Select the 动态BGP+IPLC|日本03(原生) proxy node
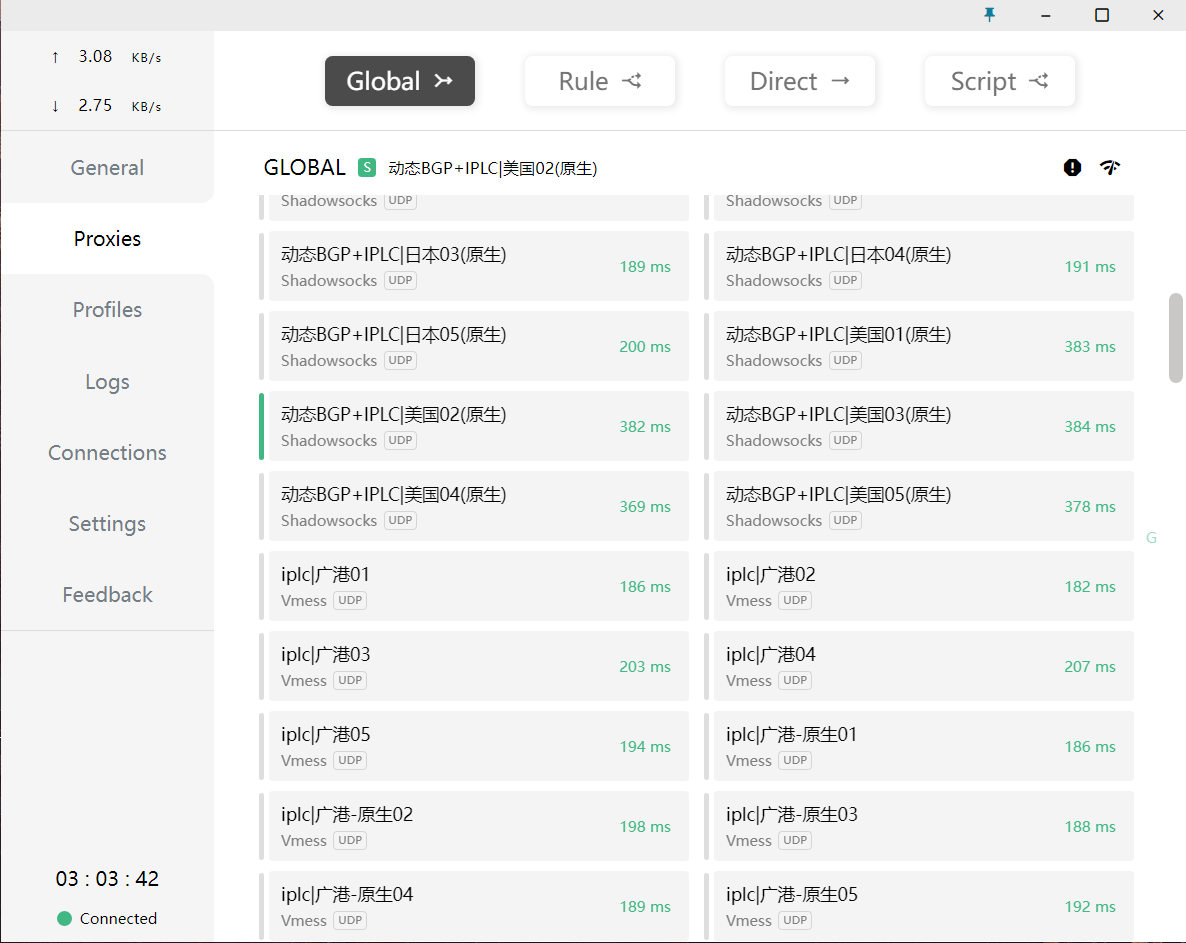The image size is (1186, 943). [x=477, y=266]
